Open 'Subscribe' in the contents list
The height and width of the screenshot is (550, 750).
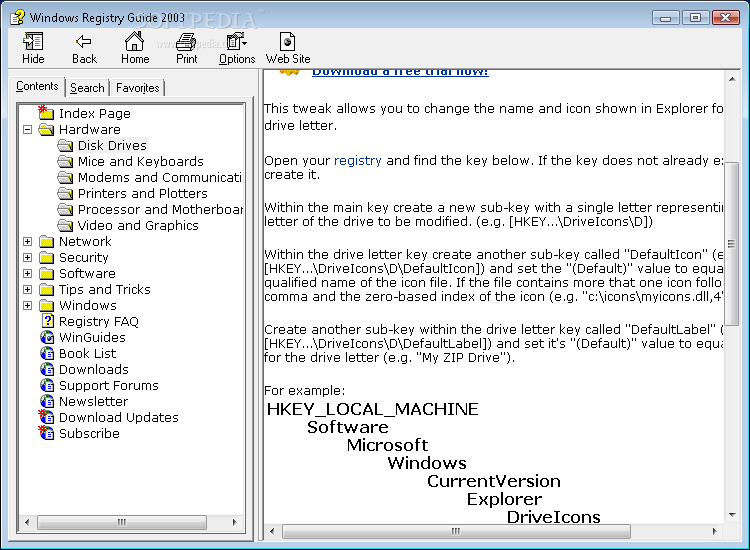[x=89, y=433]
